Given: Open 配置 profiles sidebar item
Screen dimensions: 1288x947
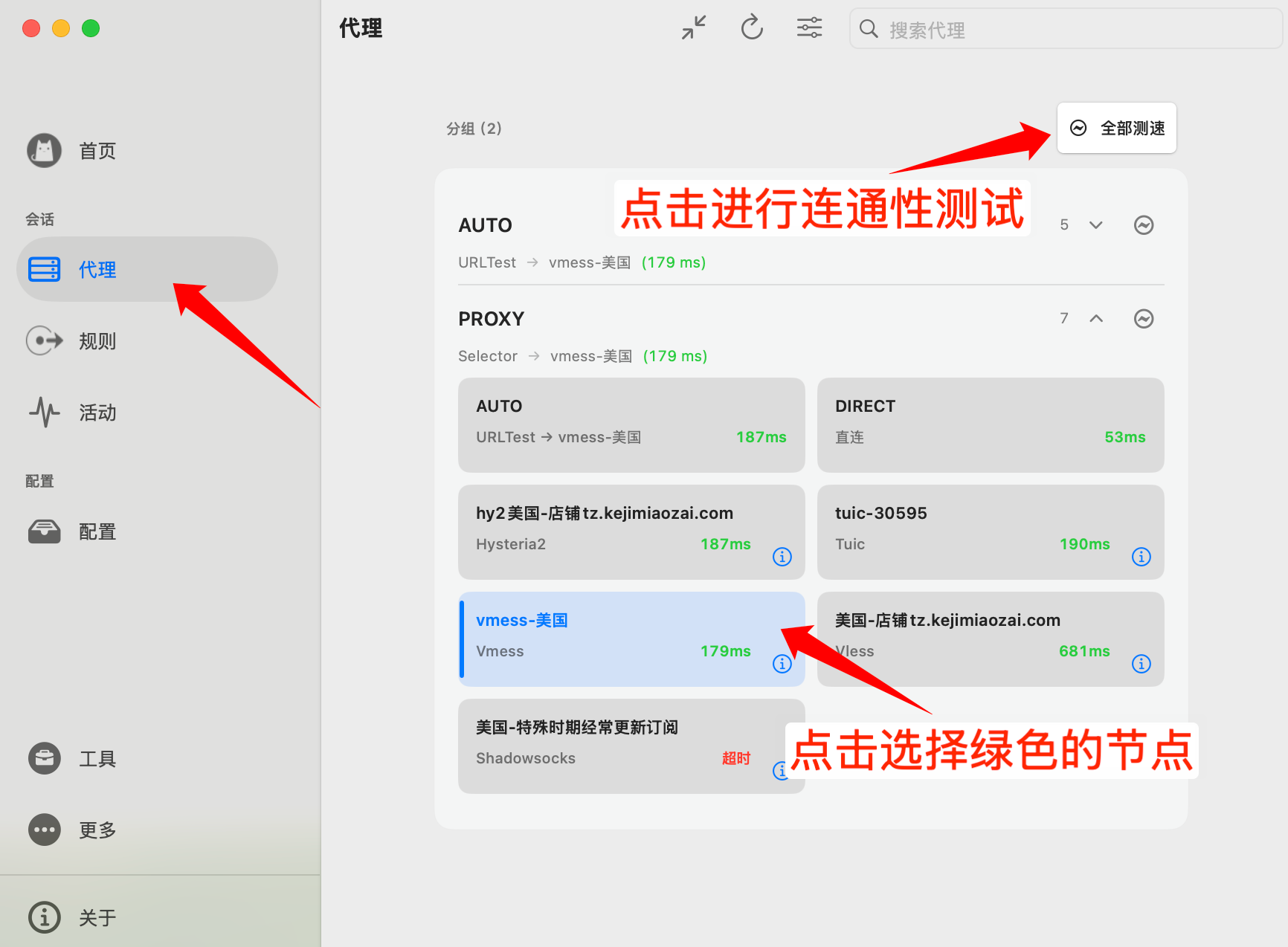Looking at the screenshot, I should (147, 531).
